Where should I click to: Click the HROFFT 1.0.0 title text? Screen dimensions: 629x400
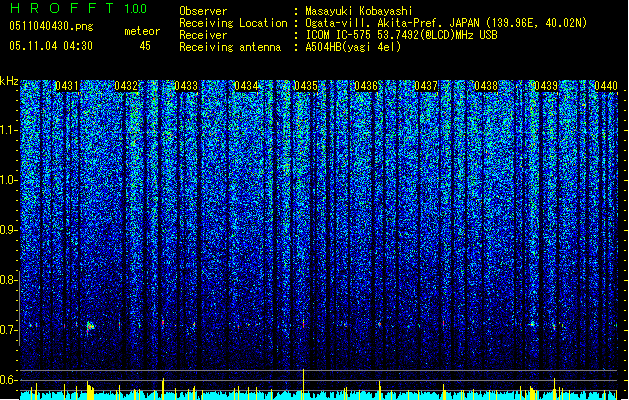pos(78,8)
